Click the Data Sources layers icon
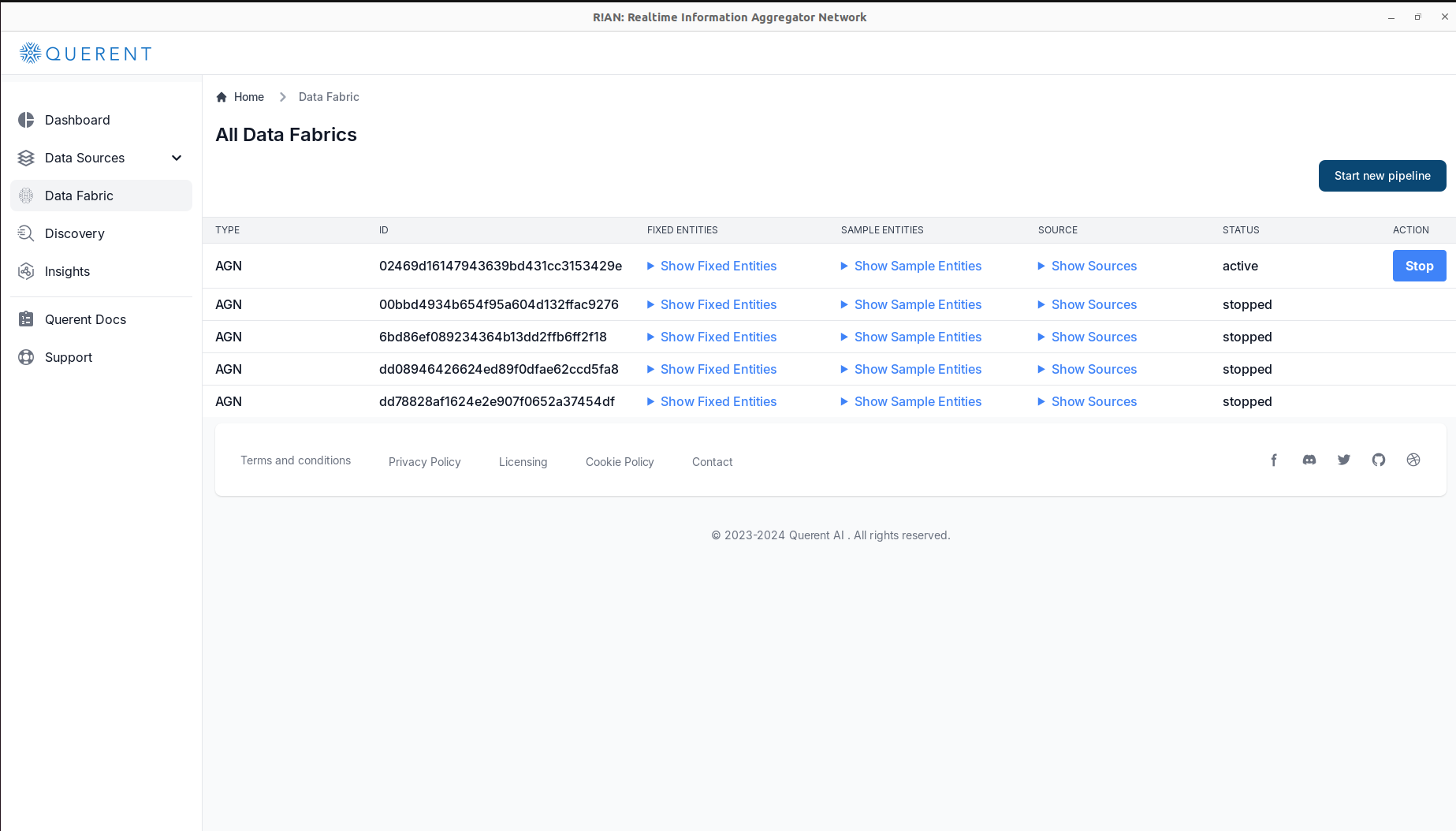The image size is (1456, 831). 26,158
